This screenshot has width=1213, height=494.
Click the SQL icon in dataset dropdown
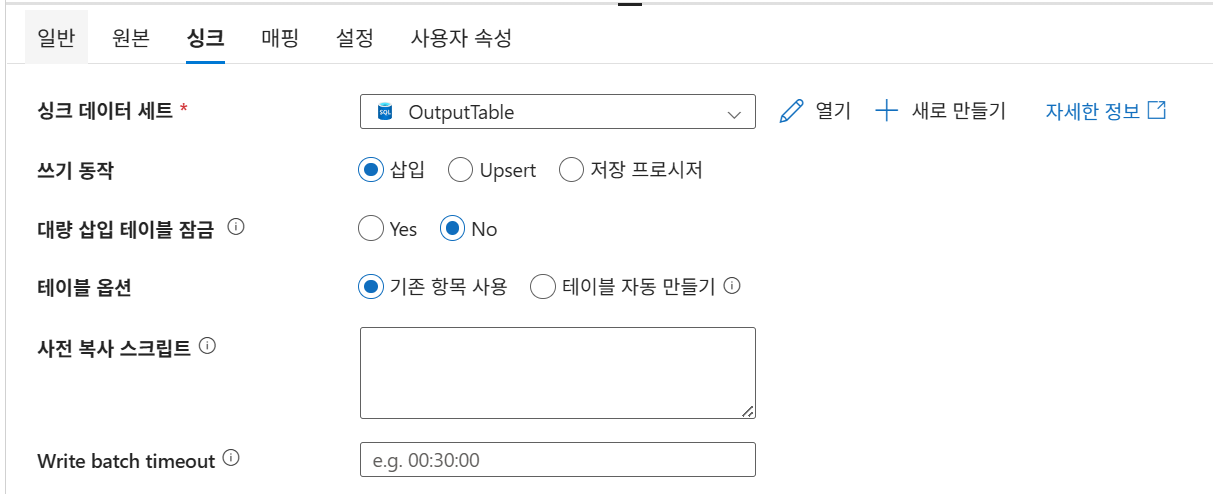[x=384, y=112]
